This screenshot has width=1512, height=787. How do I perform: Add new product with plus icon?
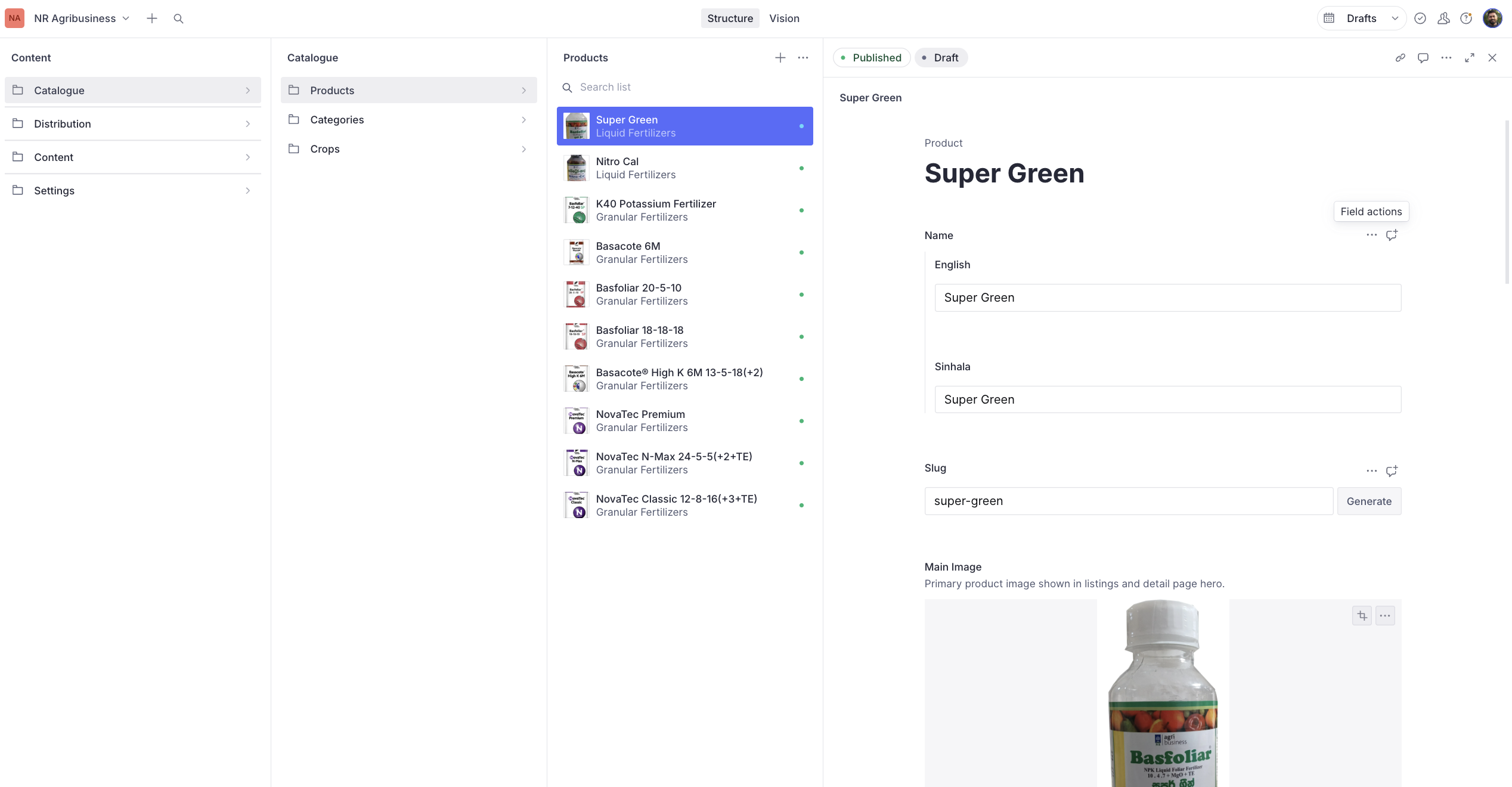[x=780, y=58]
